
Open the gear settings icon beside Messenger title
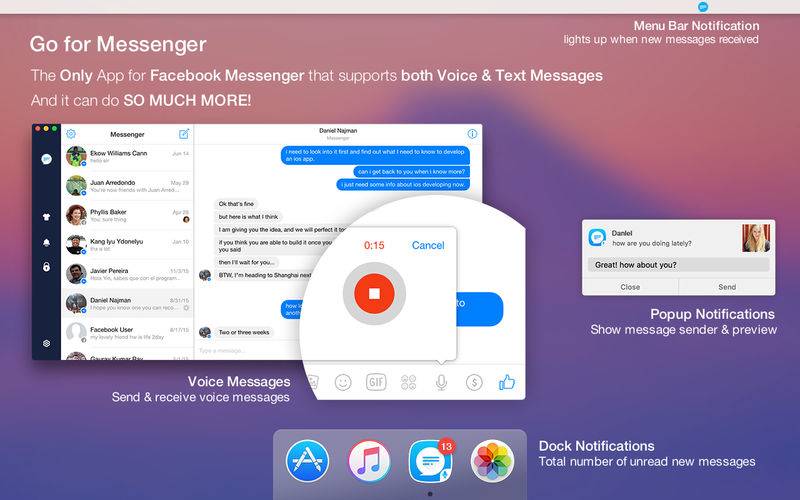pyautogui.click(x=71, y=134)
